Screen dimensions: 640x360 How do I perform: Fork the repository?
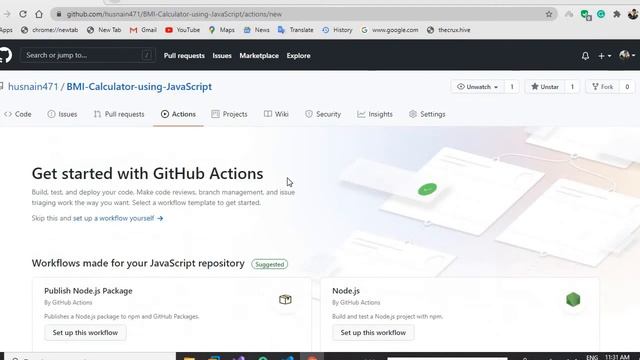coord(602,87)
